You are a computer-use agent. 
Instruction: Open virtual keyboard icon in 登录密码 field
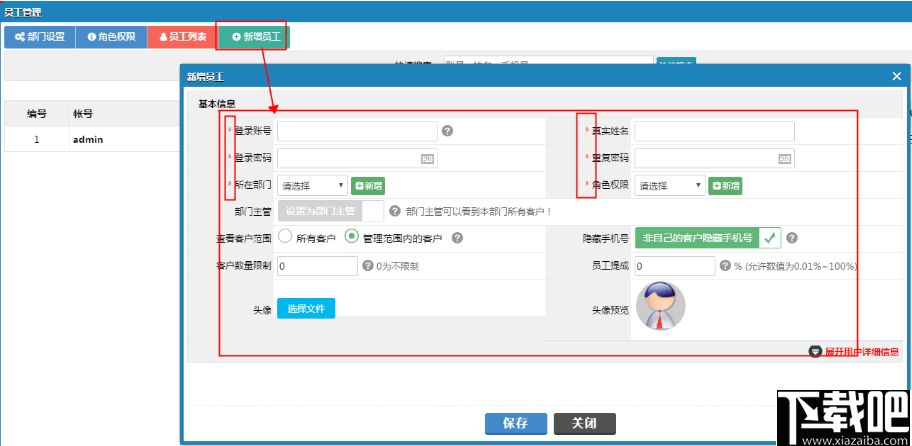tap(428, 159)
